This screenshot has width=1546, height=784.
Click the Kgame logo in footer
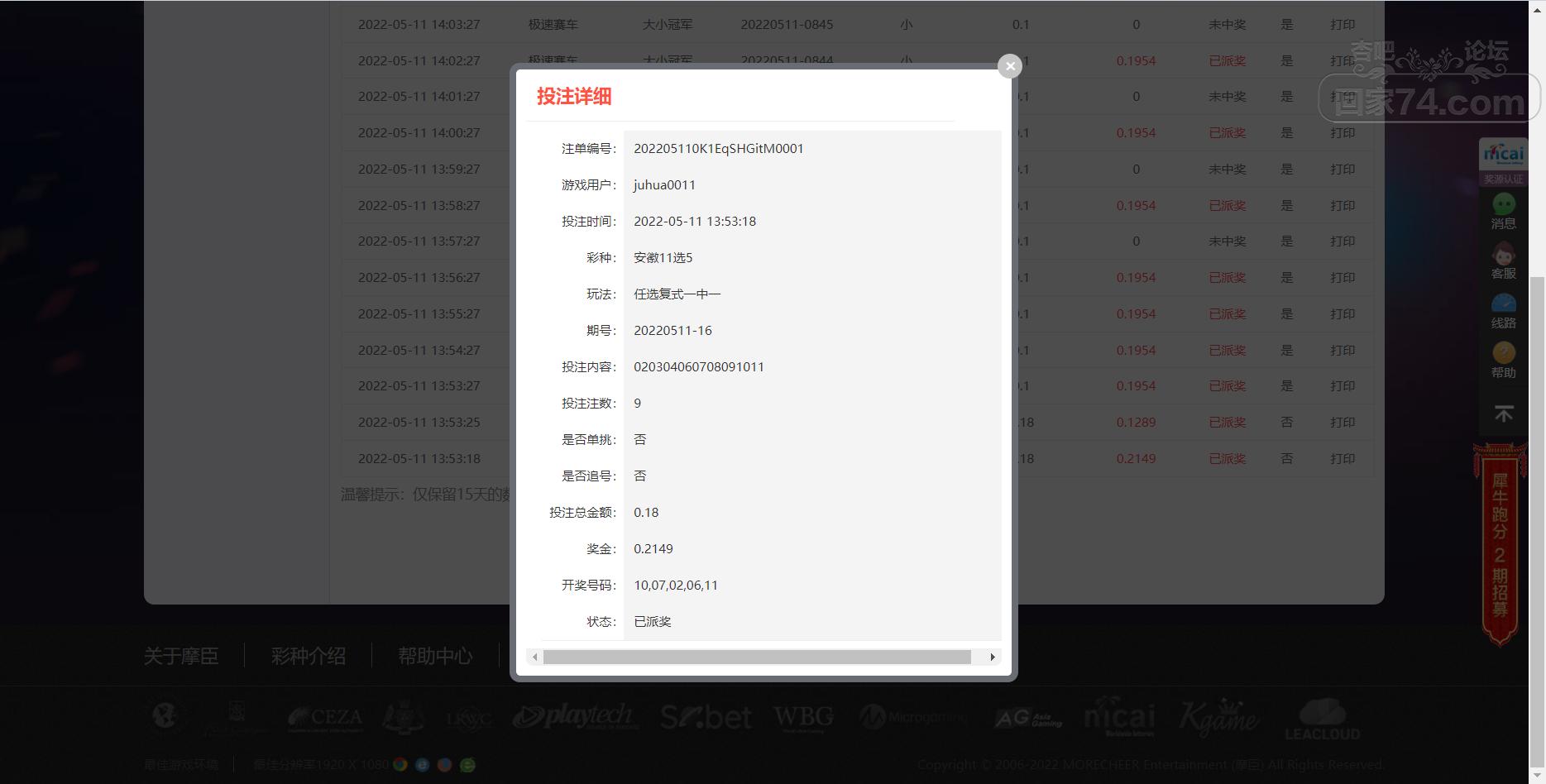1218,716
